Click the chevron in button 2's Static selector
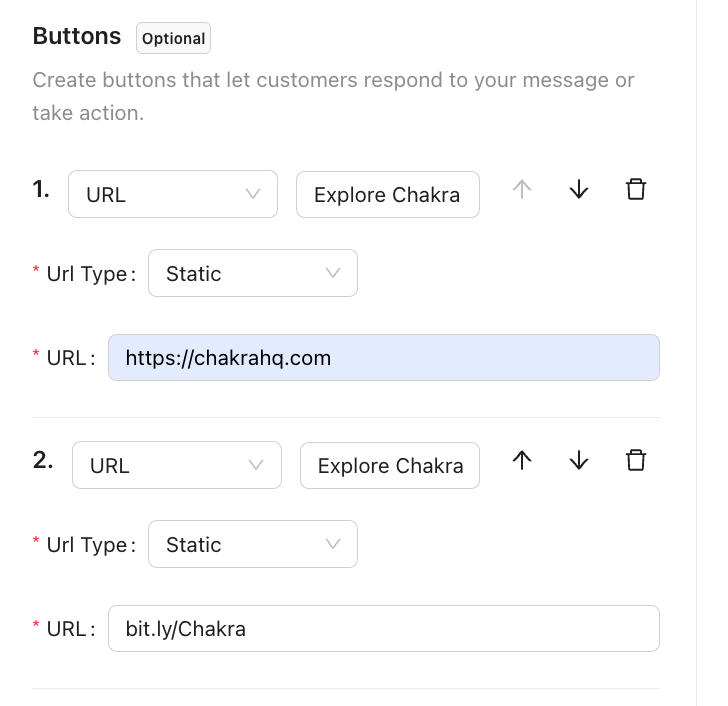The image size is (728, 706). 333,545
